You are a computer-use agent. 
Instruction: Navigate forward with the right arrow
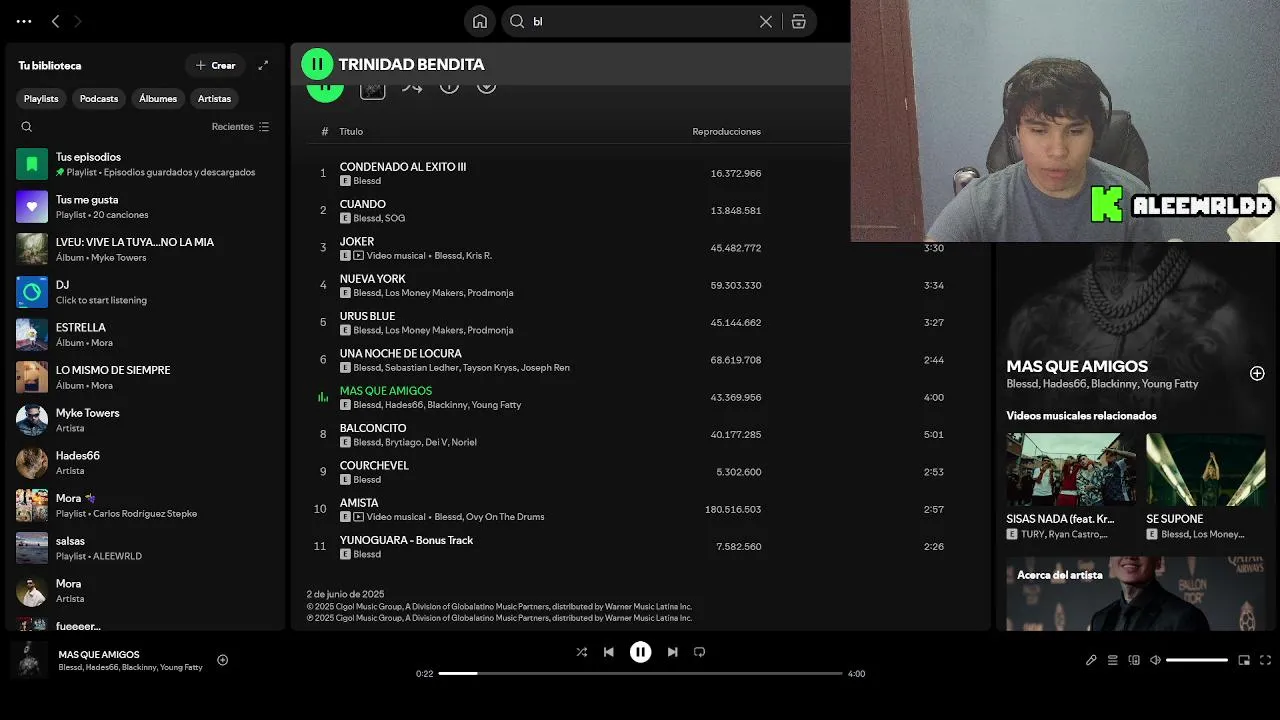coord(78,21)
